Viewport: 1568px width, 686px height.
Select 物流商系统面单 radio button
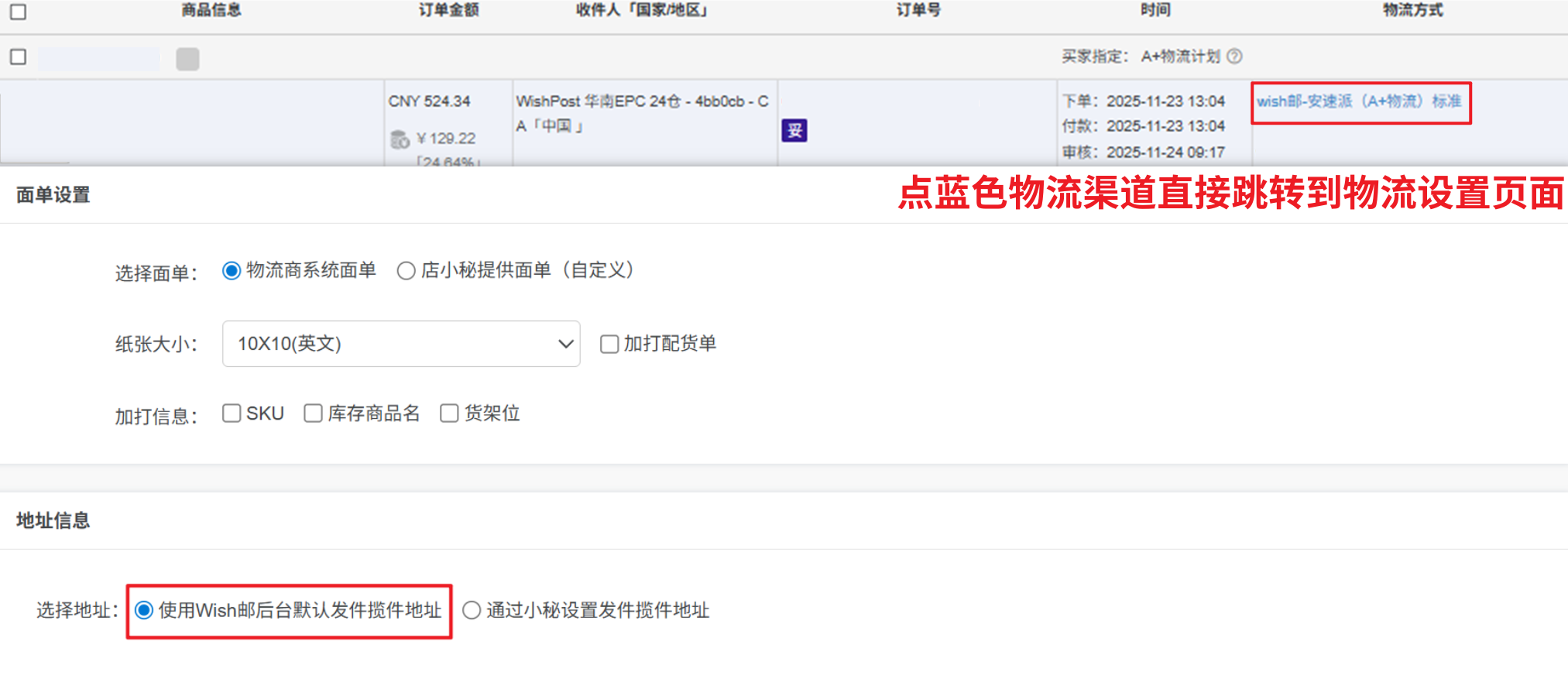(x=231, y=271)
